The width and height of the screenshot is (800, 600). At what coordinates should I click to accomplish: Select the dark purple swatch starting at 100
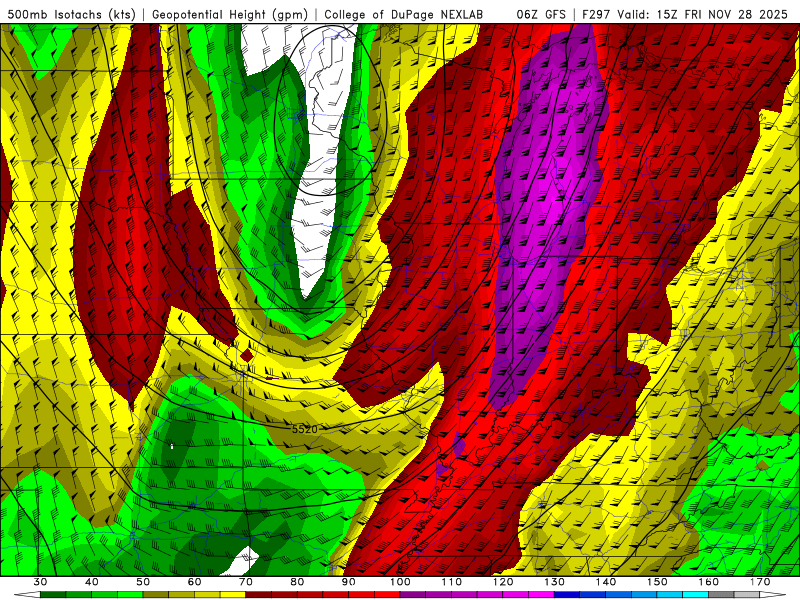(413, 594)
